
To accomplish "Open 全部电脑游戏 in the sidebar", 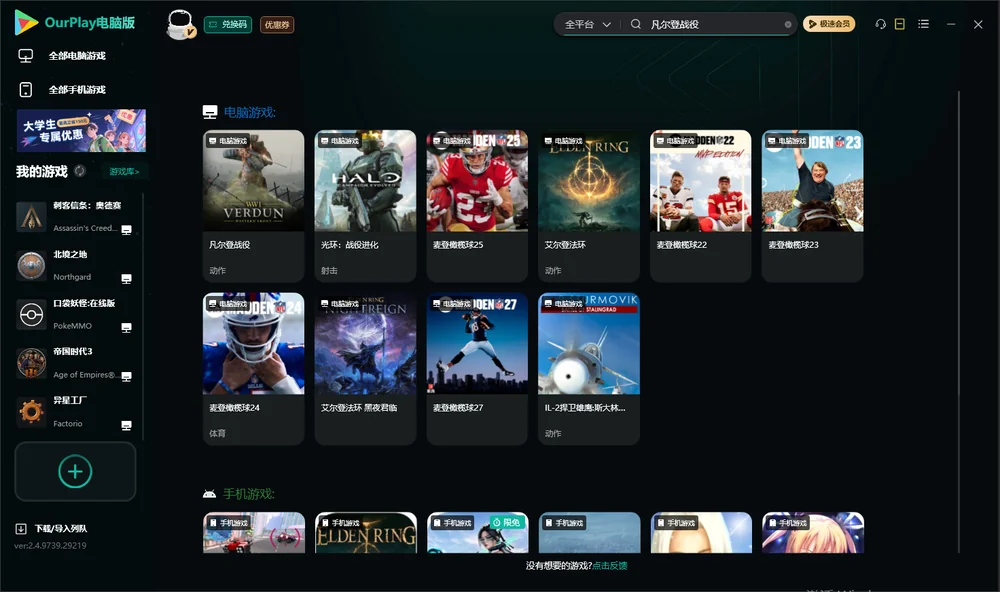I will (x=77, y=56).
